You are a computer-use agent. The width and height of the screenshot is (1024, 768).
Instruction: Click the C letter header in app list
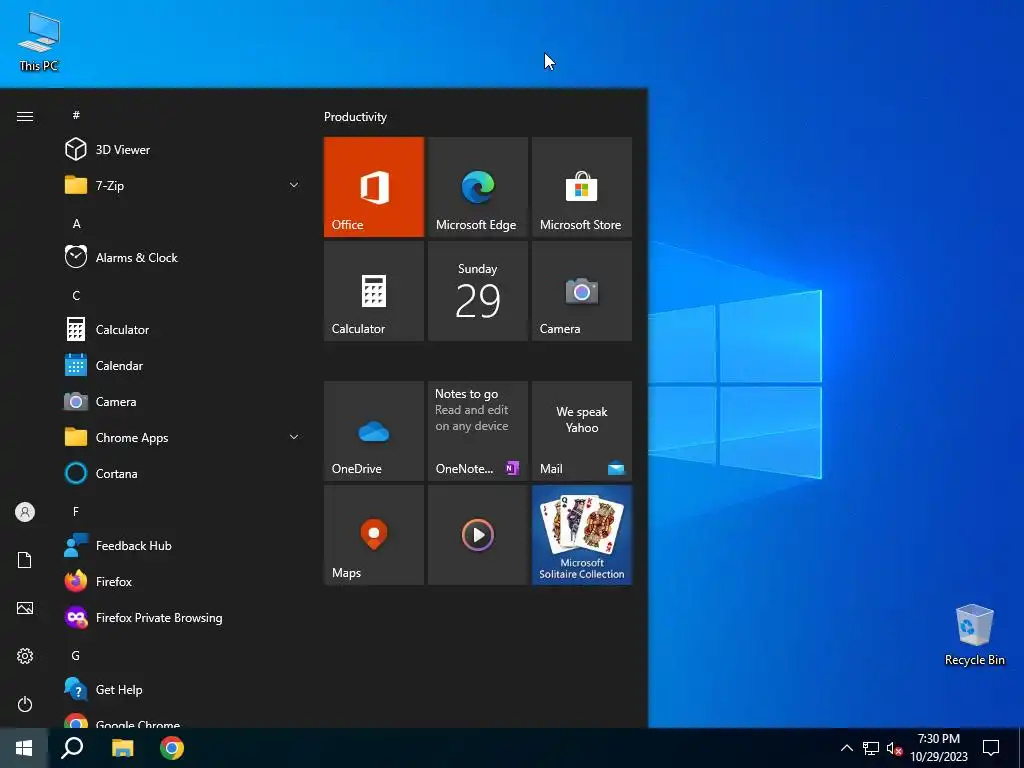(x=76, y=295)
